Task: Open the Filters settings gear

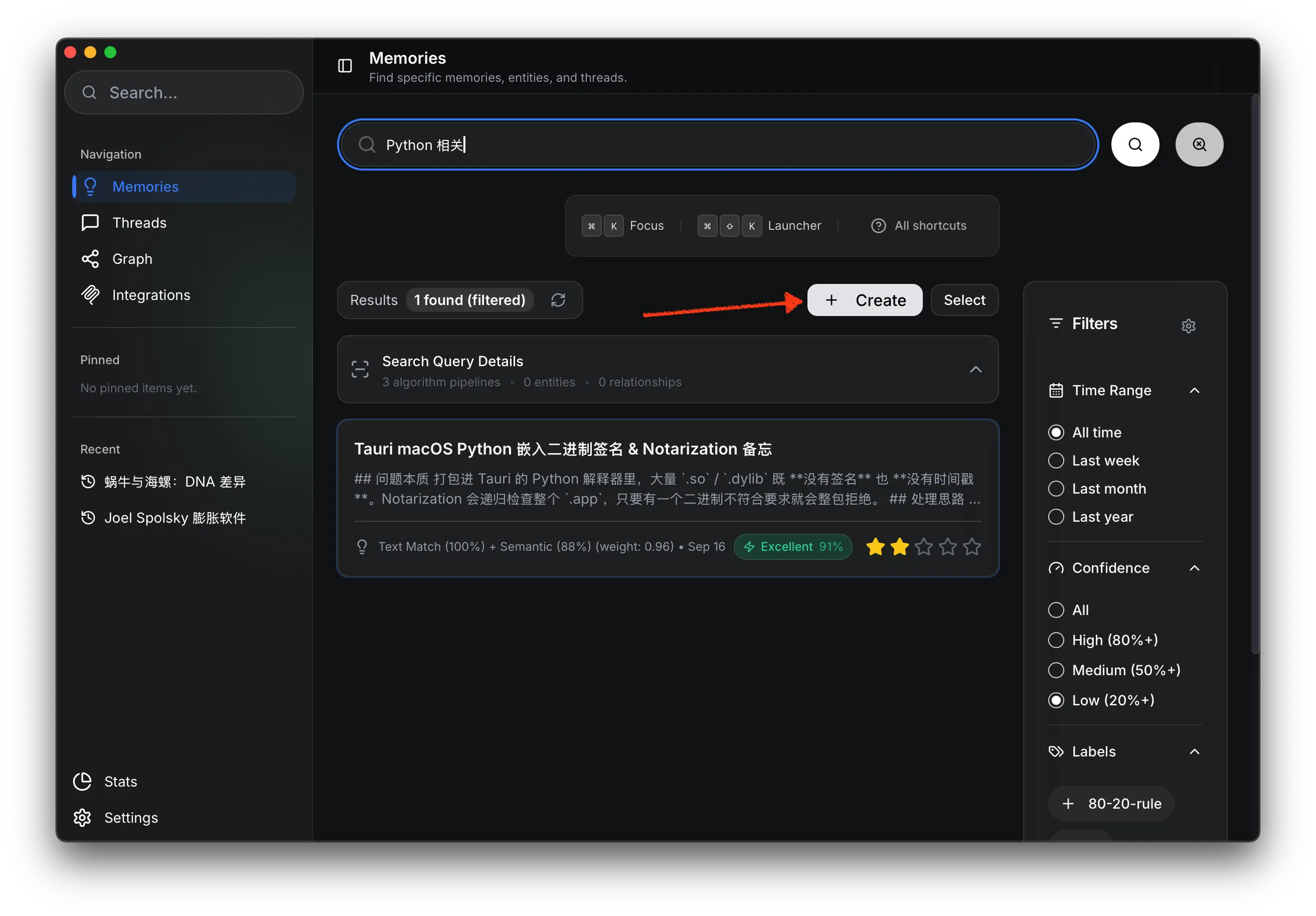Action: point(1188,326)
